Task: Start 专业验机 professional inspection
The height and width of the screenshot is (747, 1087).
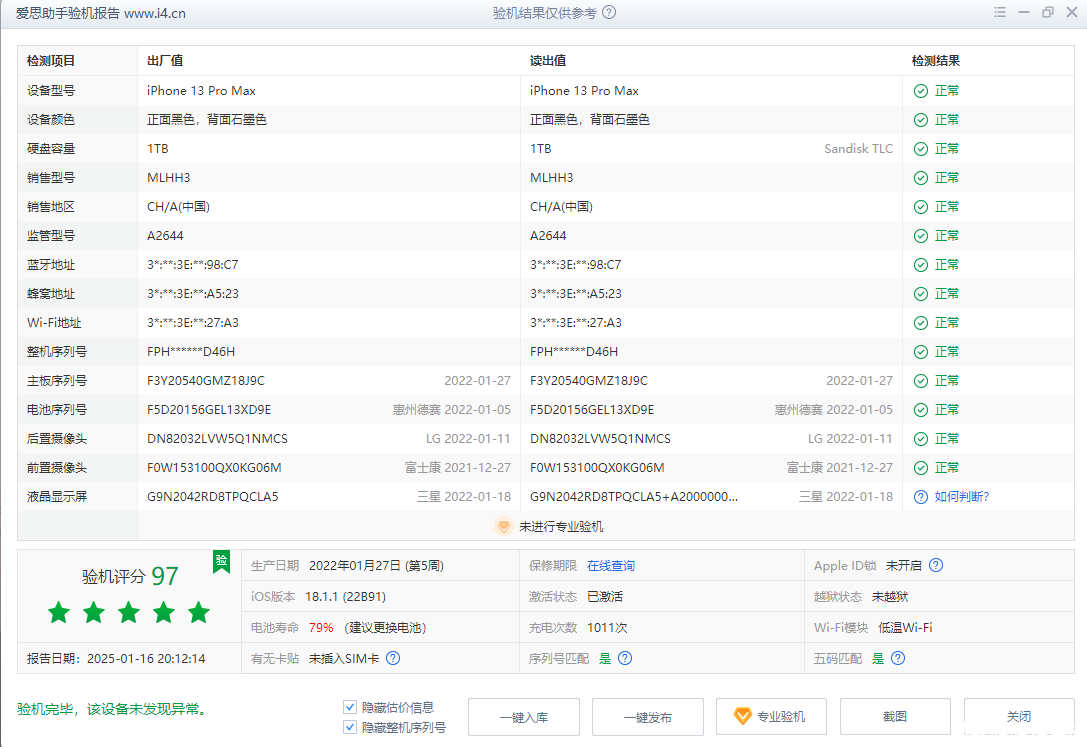Action: (772, 717)
